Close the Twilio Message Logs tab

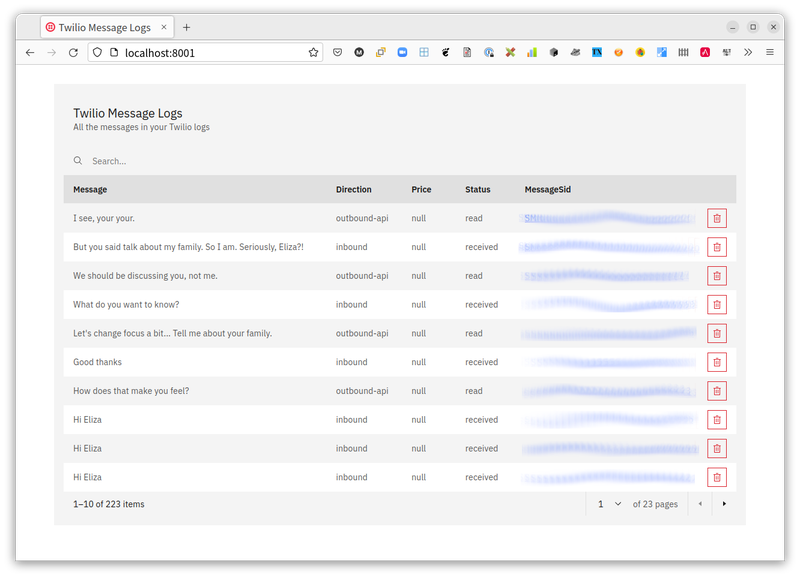164,28
